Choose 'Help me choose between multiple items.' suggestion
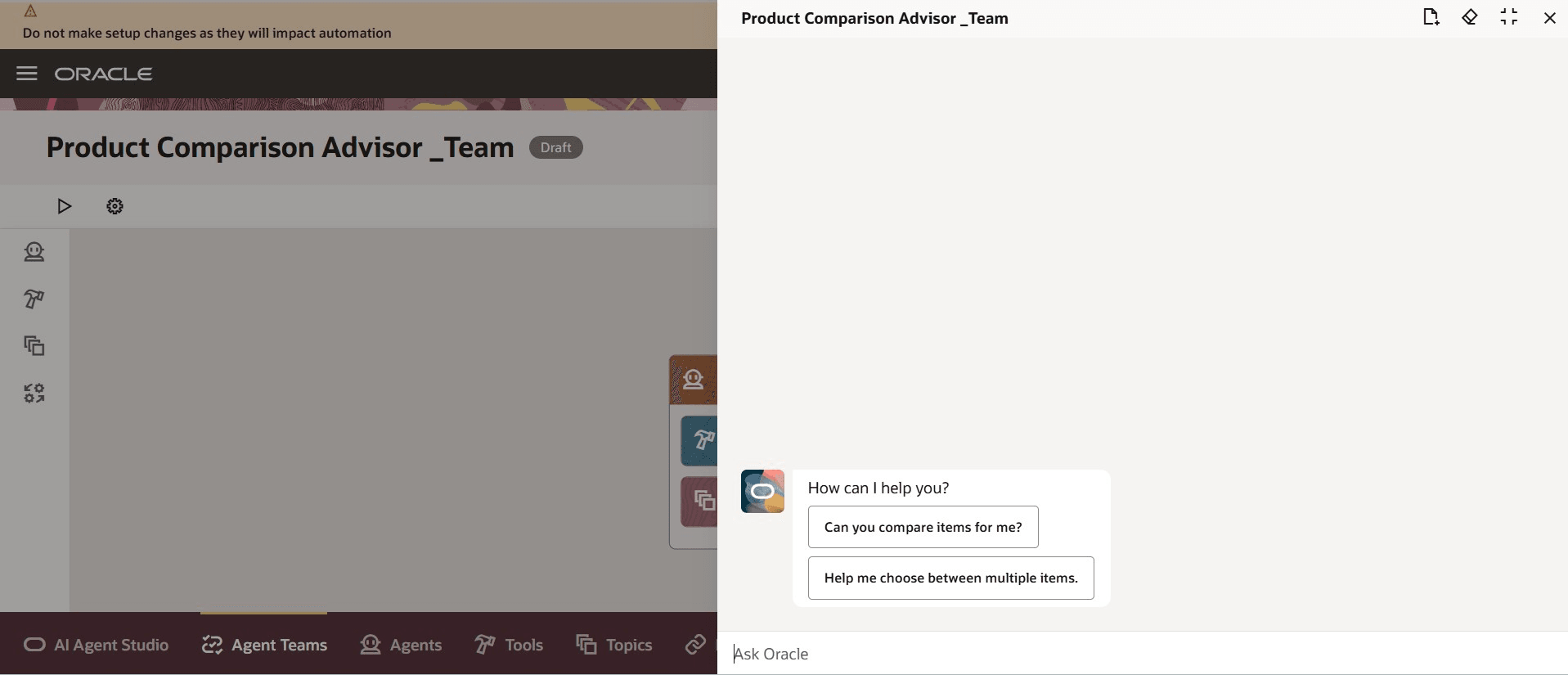The height and width of the screenshot is (675, 1568). pos(951,578)
